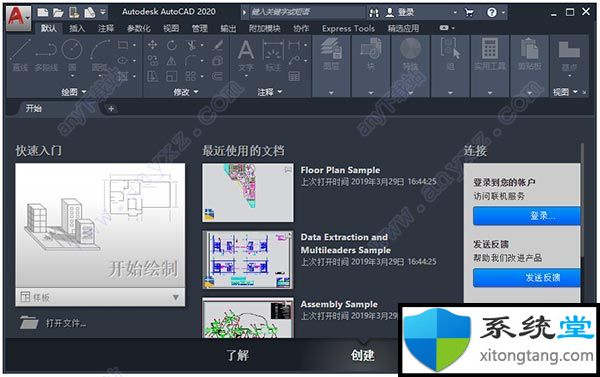Switch to the 了解 (Learn) page at bottom

click(238, 355)
